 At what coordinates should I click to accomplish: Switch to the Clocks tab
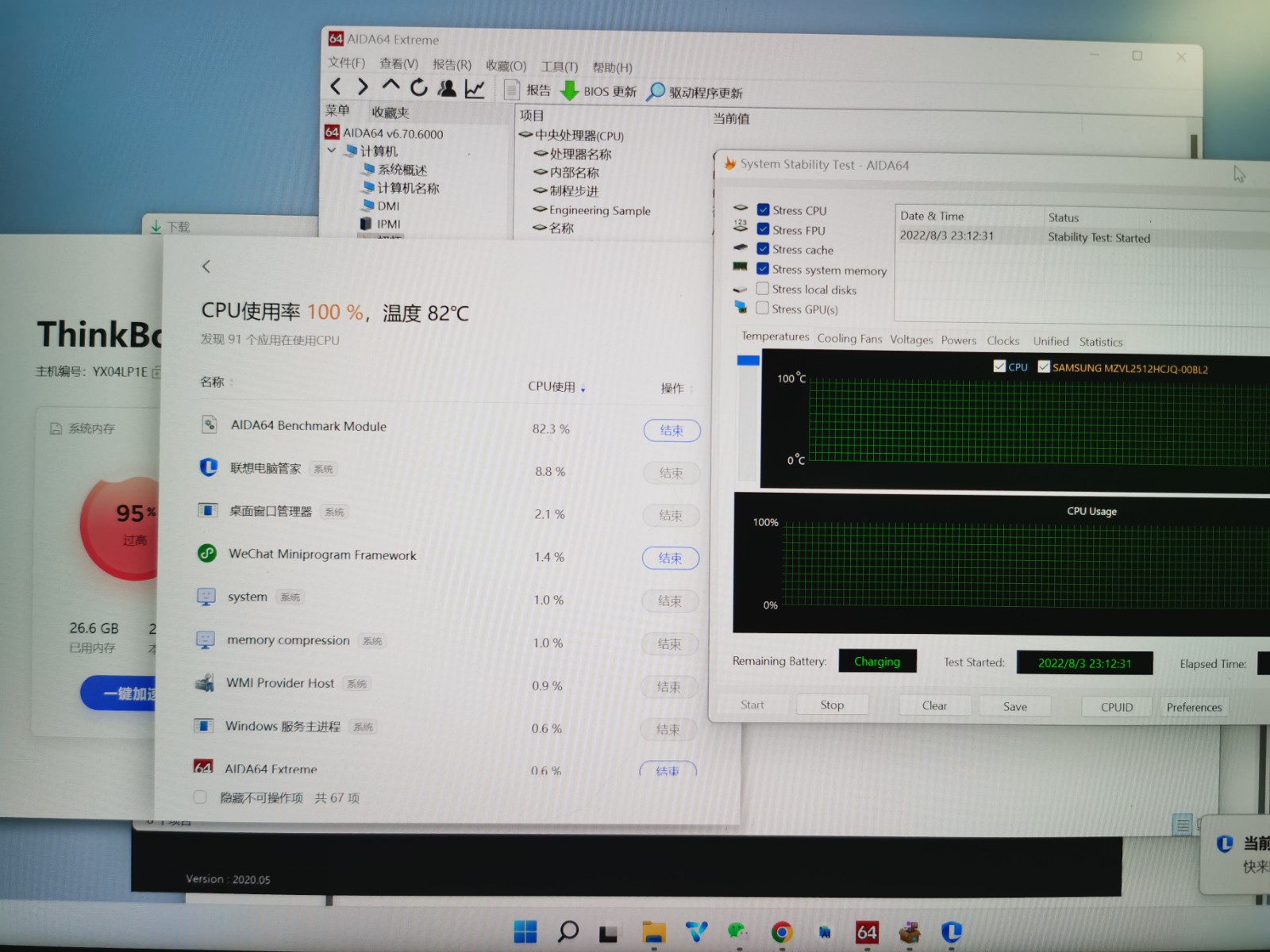[1003, 341]
